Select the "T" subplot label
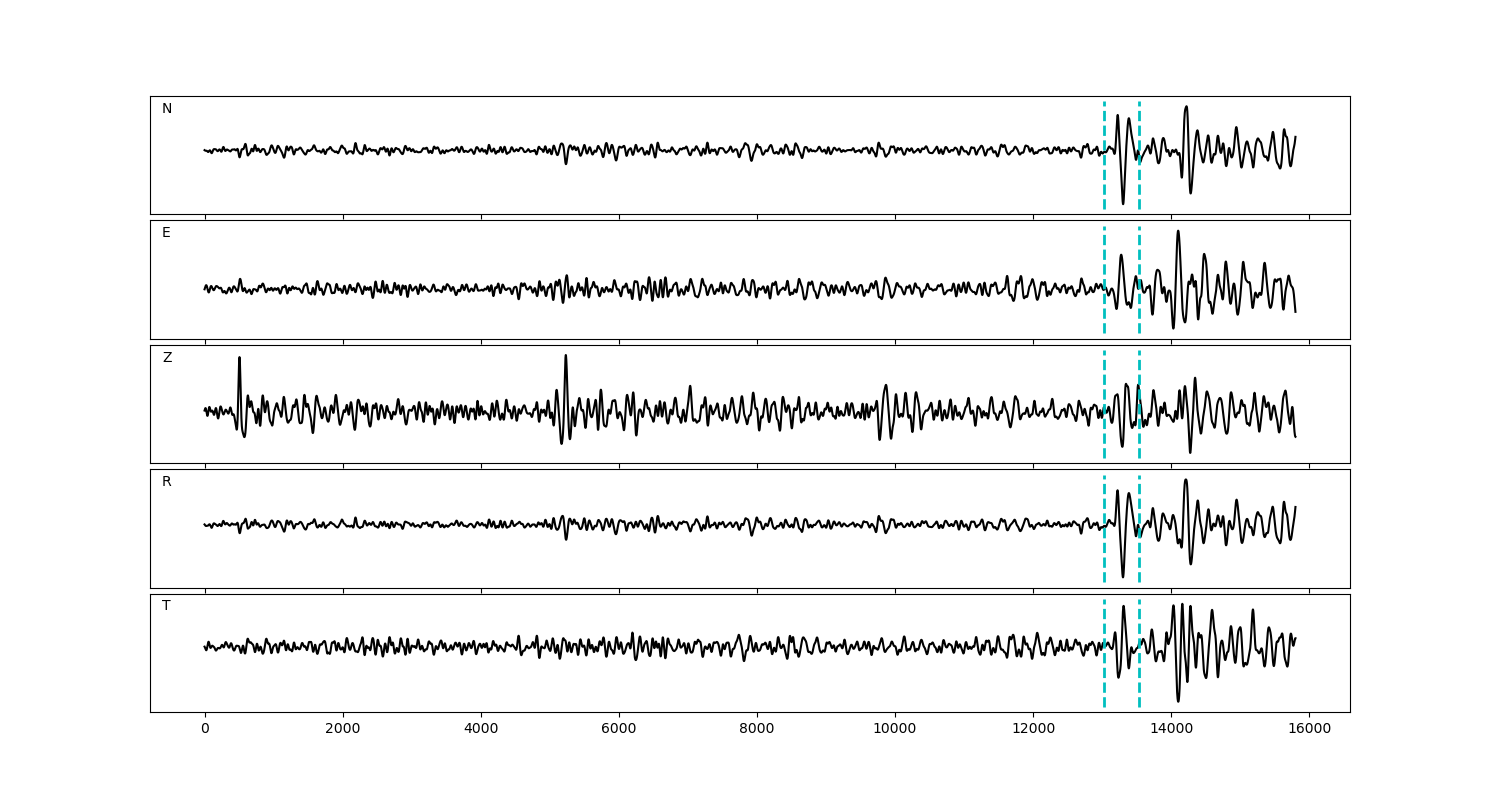Image resolution: width=1500 pixels, height=800 pixels. [x=166, y=606]
